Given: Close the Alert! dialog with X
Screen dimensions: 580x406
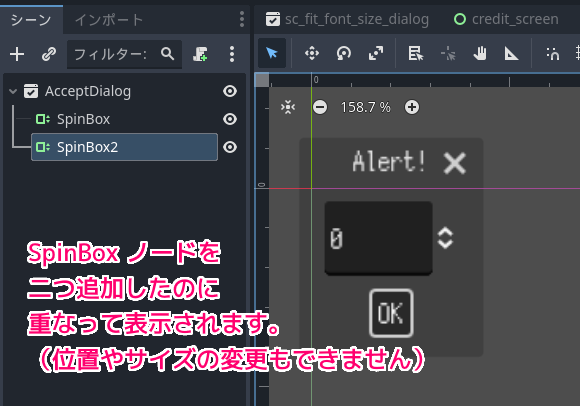Looking at the screenshot, I should [x=454, y=163].
